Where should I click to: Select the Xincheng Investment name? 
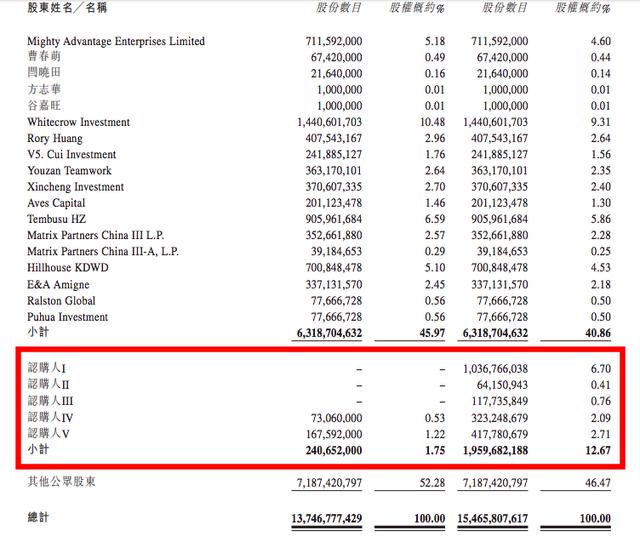[x=76, y=187]
